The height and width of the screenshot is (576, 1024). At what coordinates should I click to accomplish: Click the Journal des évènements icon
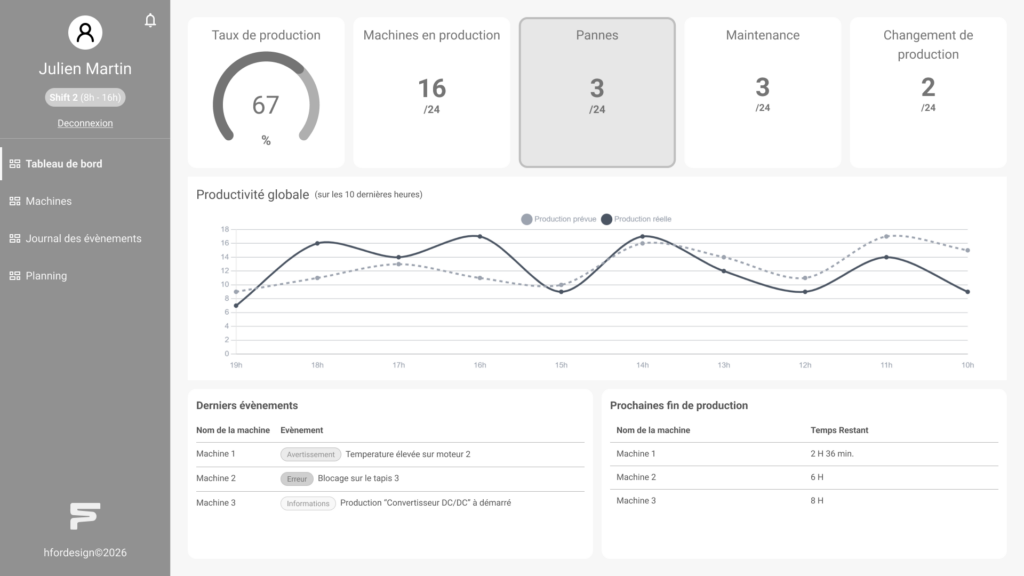pos(14,238)
